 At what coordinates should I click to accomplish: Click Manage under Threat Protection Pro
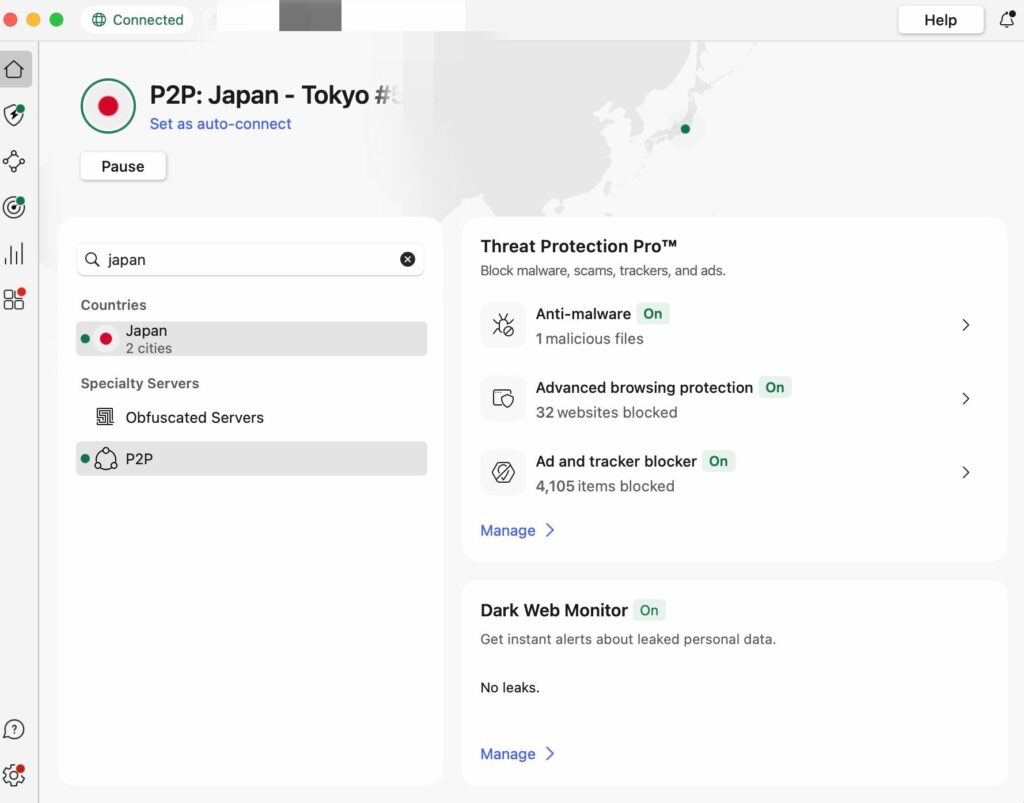(x=516, y=531)
